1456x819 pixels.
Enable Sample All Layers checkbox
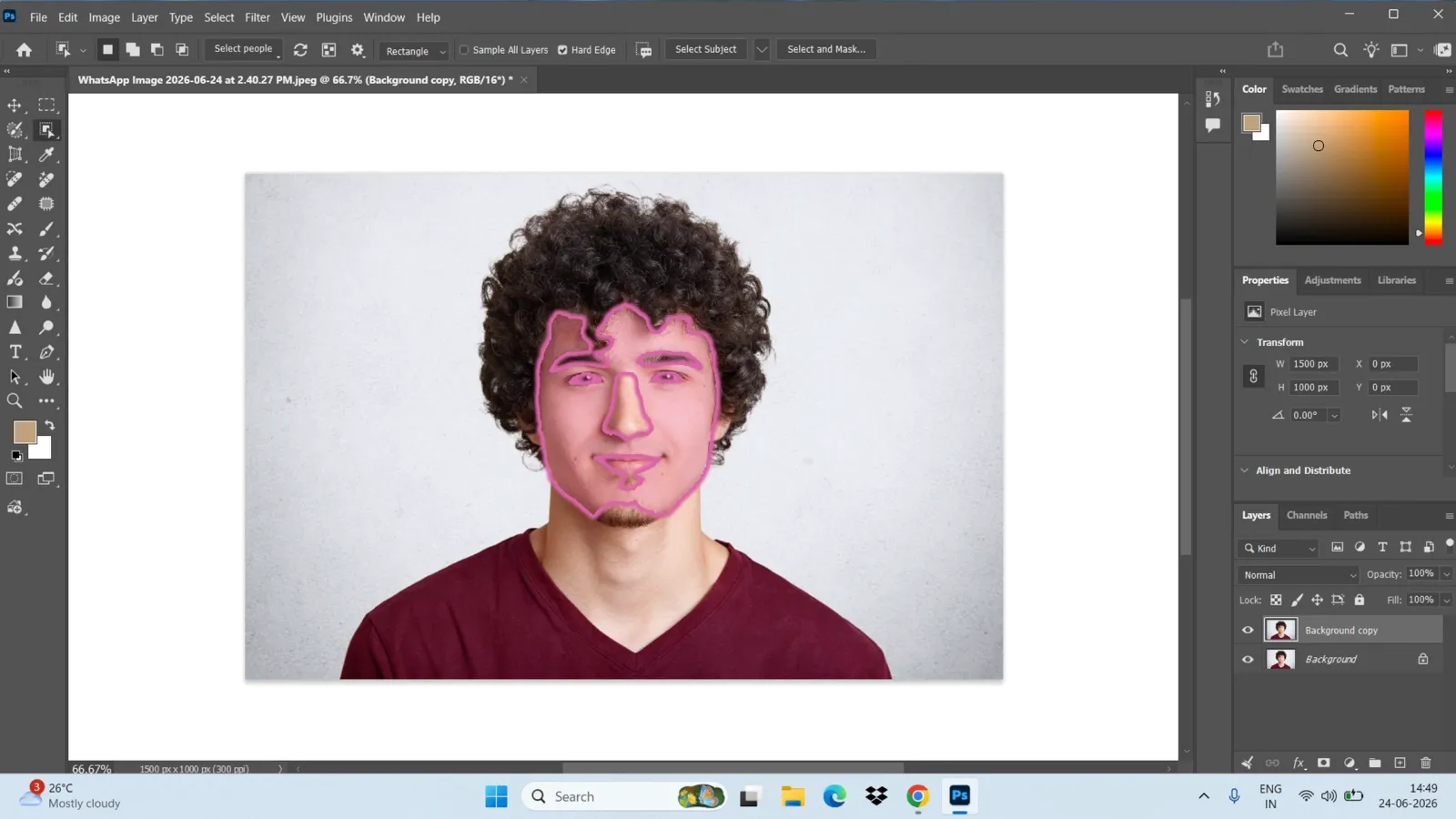click(x=464, y=50)
